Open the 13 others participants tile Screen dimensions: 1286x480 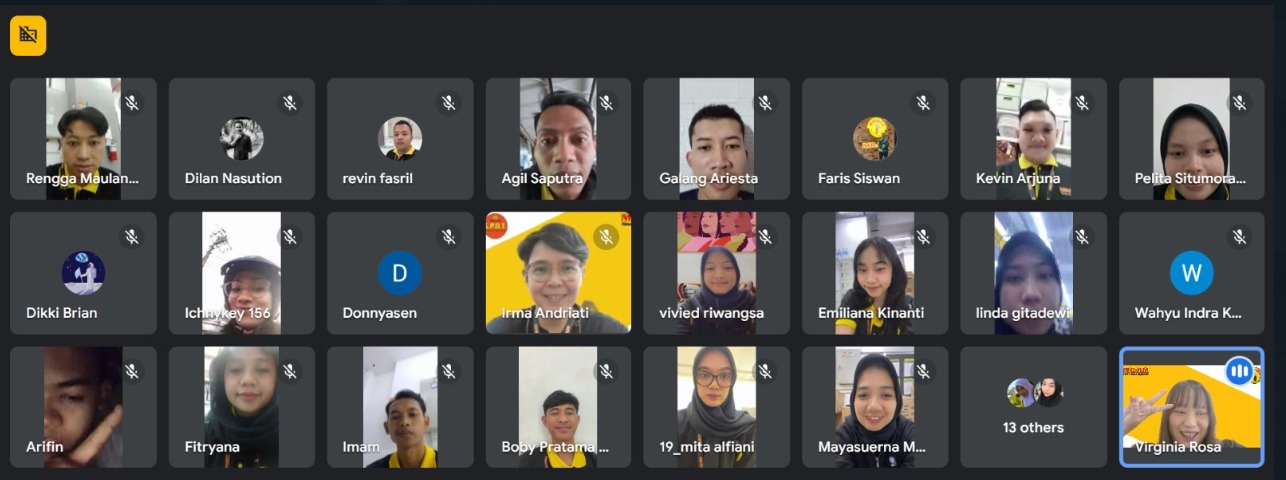(x=1033, y=407)
